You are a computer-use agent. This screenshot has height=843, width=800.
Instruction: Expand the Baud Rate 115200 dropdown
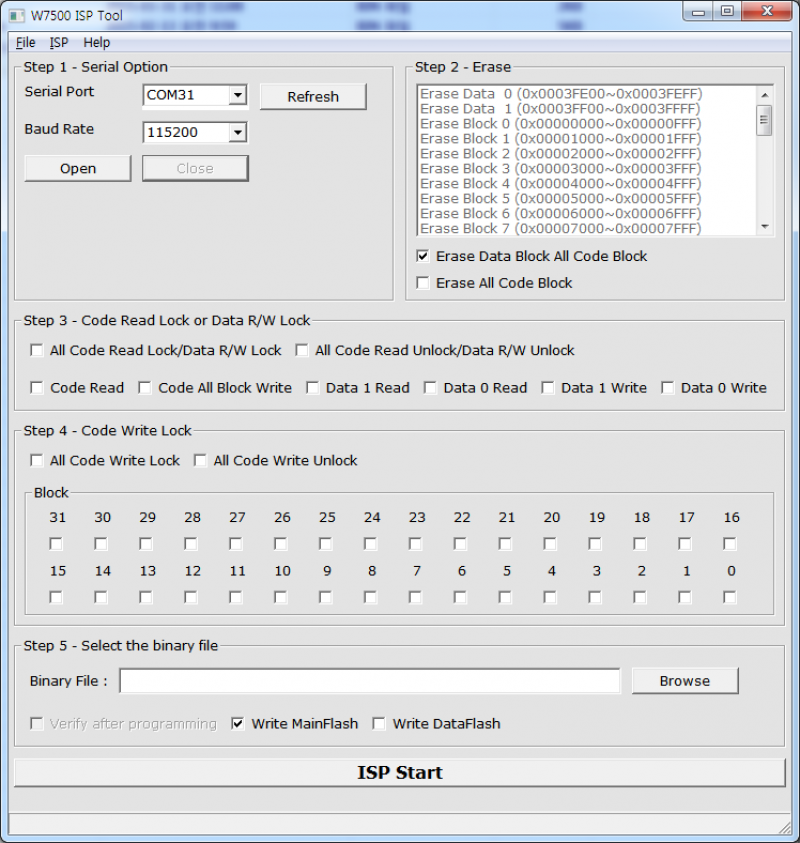pyautogui.click(x=237, y=132)
